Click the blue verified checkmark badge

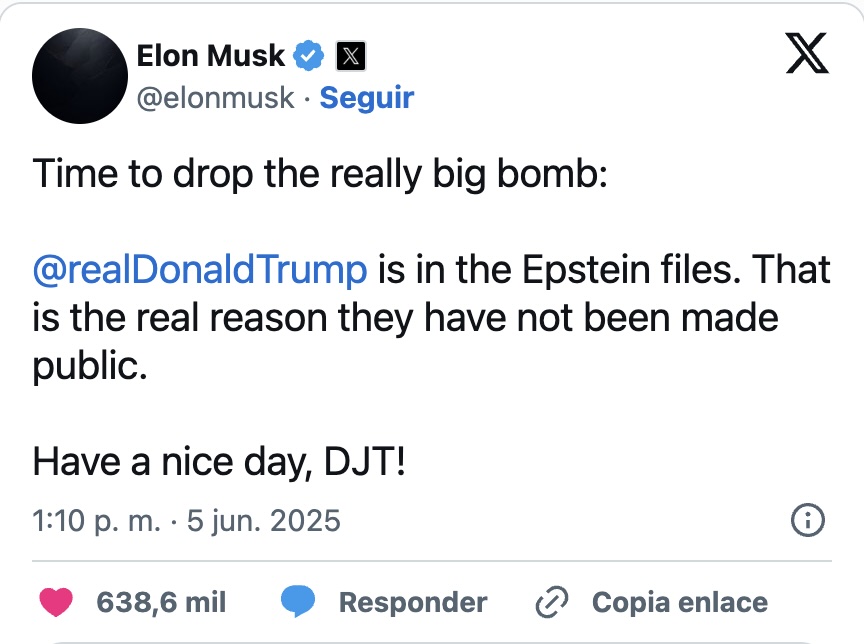[x=309, y=57]
